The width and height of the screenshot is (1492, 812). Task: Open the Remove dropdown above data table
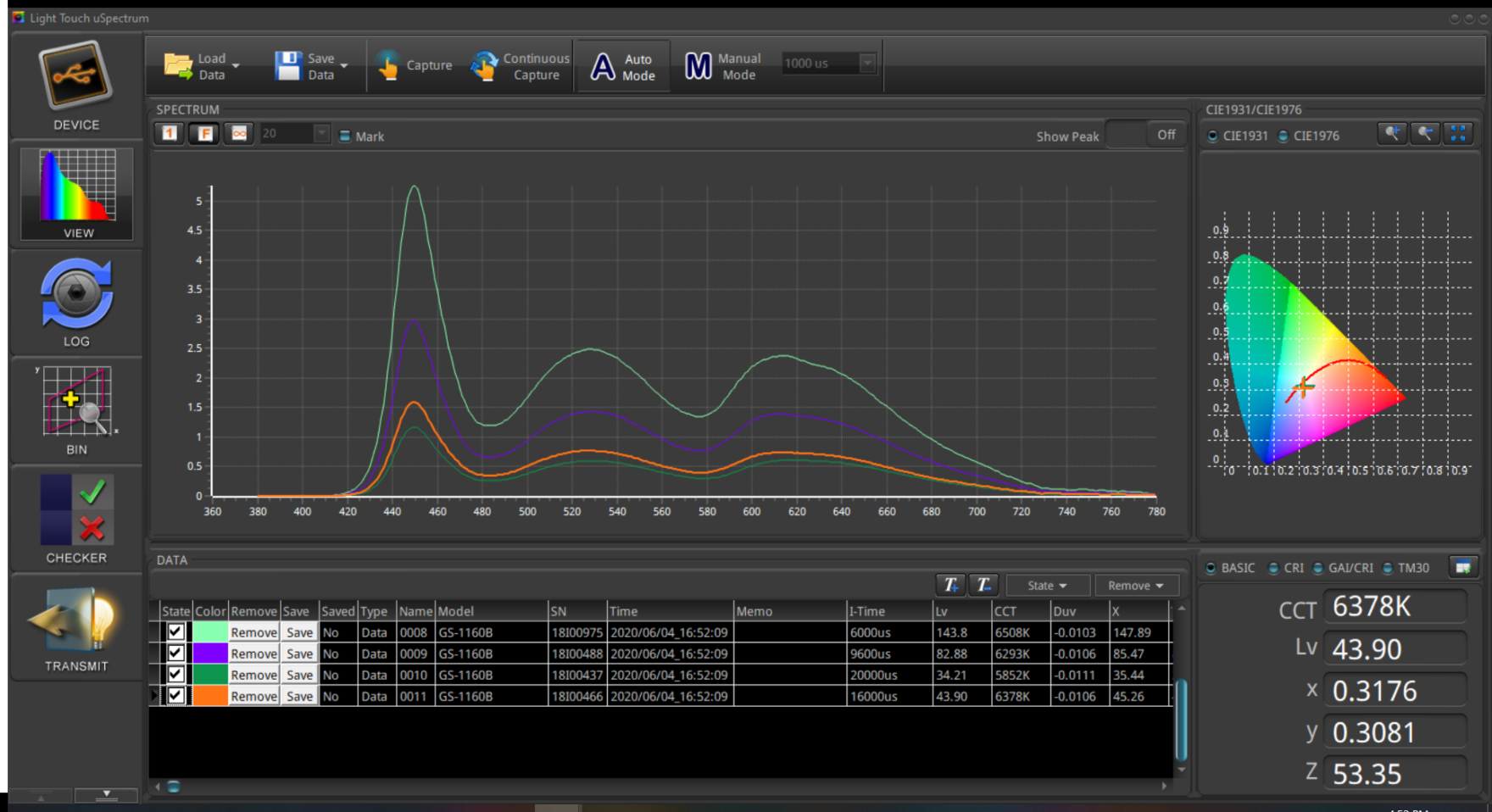click(1135, 586)
